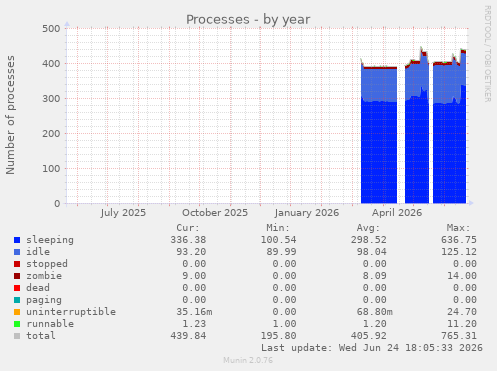Click the 'January 2026' x-axis label

click(x=307, y=213)
